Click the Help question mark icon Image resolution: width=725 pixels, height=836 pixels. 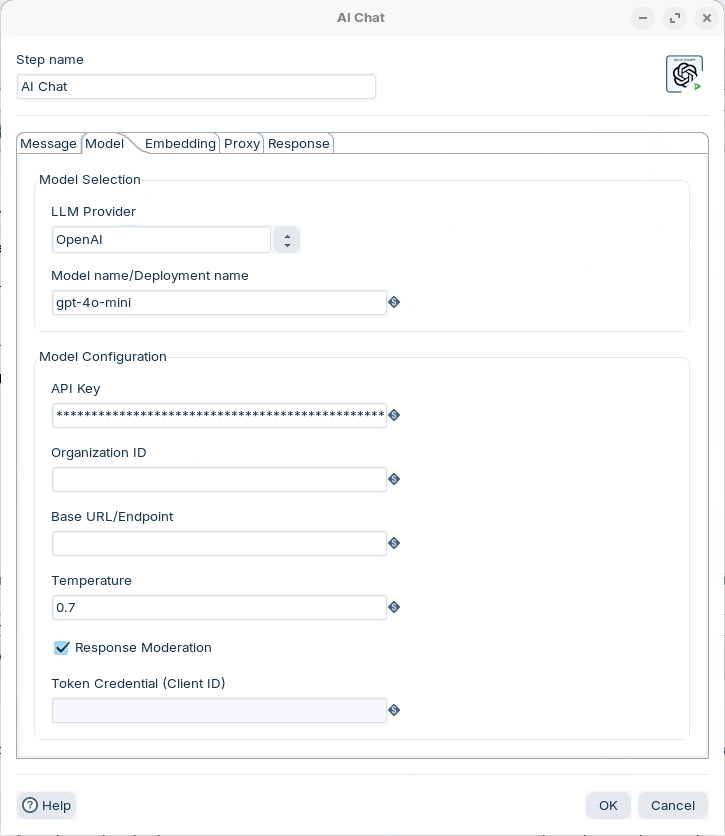click(x=30, y=805)
